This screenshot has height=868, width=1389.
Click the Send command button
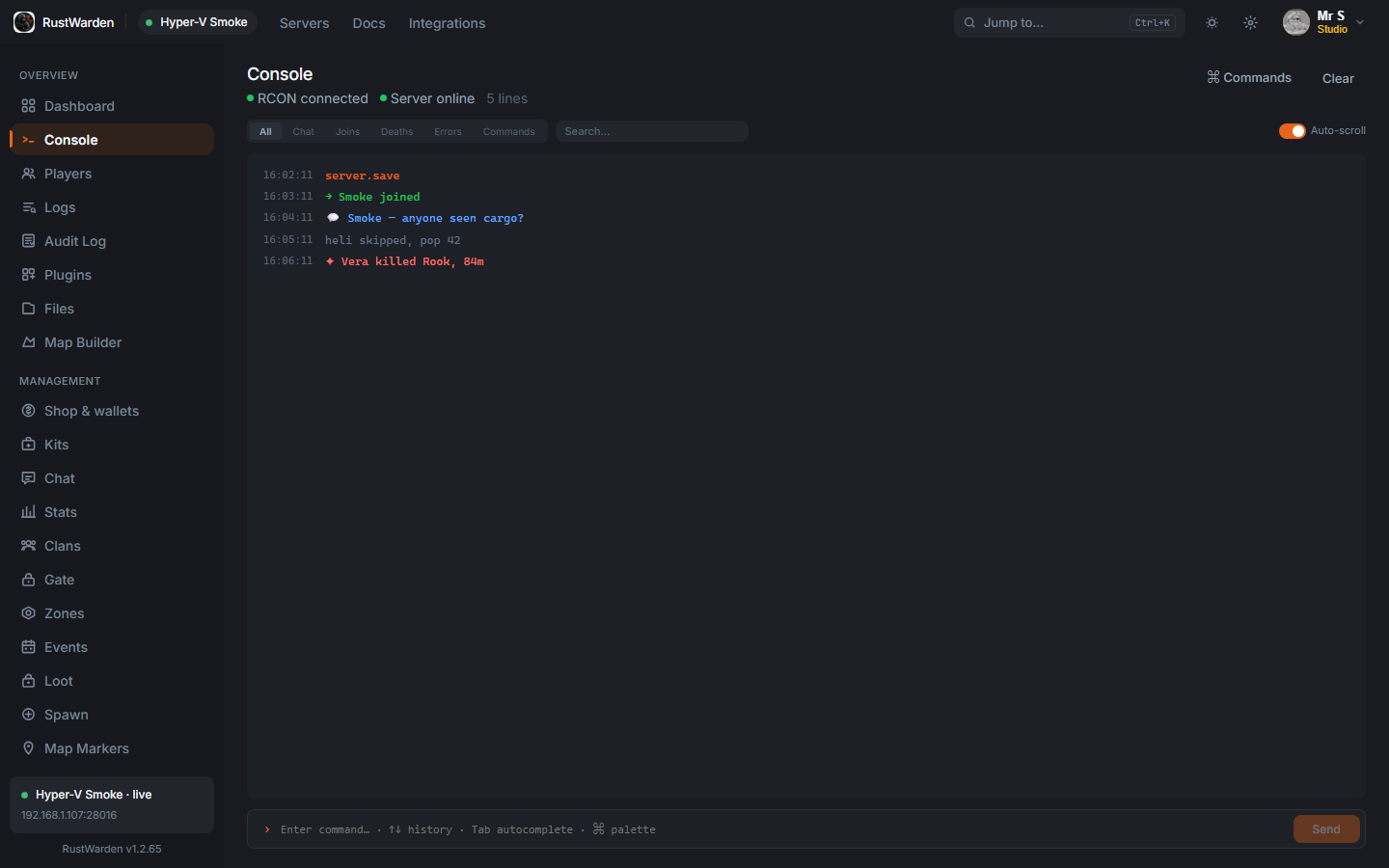point(1326,829)
